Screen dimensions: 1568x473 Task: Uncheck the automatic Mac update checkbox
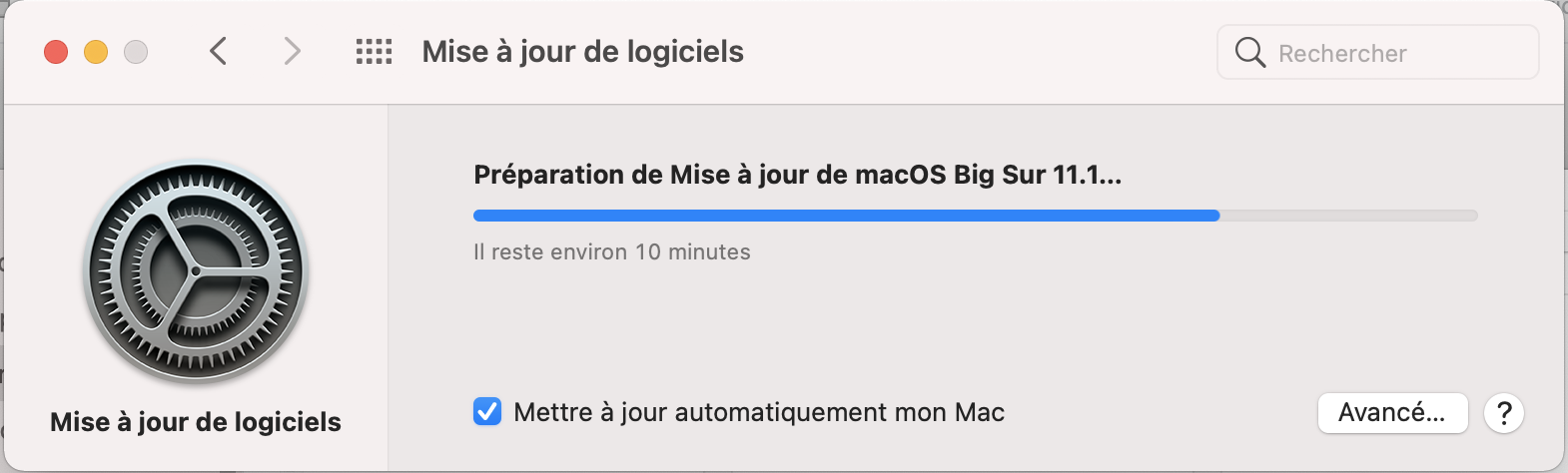tap(487, 411)
